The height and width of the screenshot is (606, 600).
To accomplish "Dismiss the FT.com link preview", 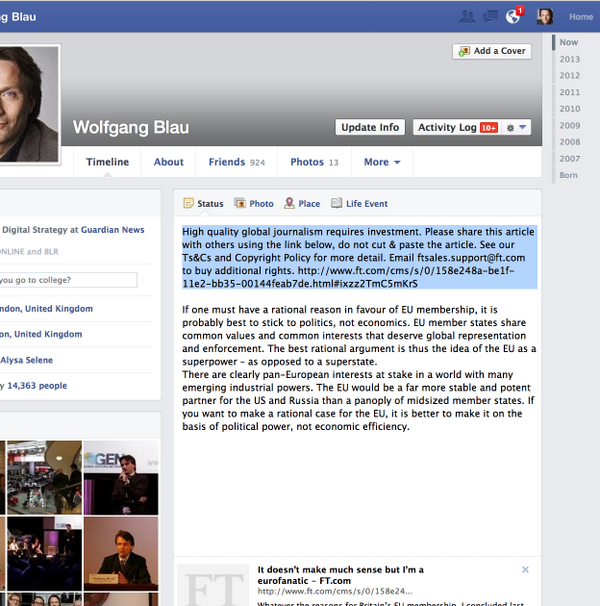I will [x=525, y=569].
